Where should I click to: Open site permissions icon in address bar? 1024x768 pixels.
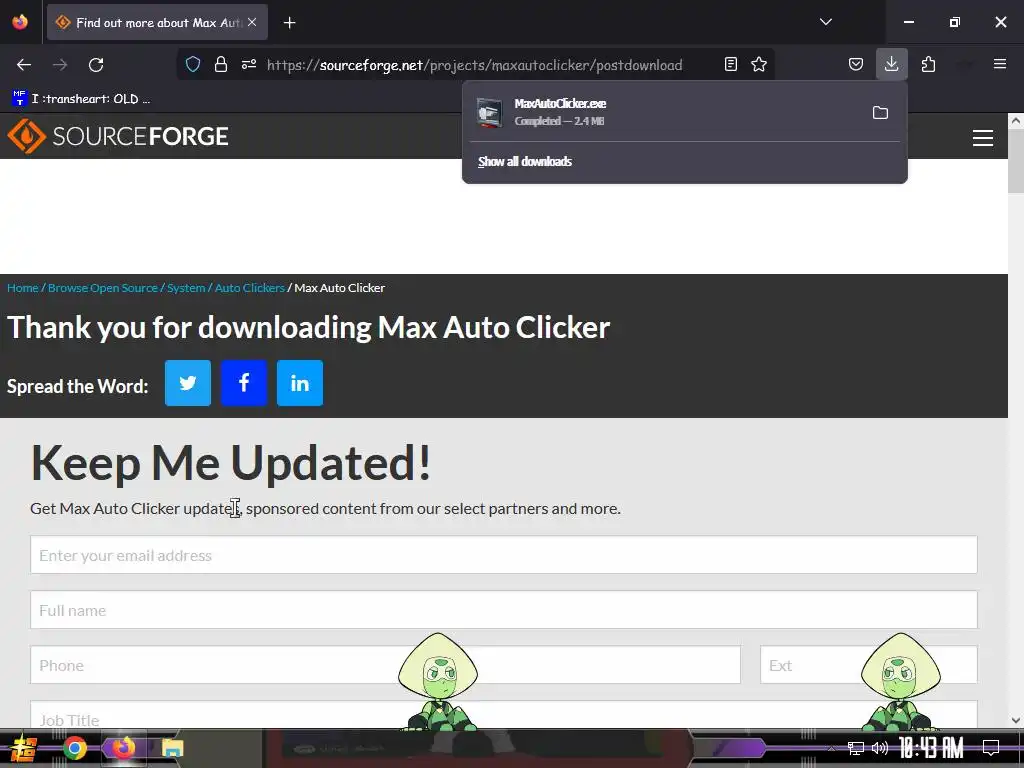click(249, 64)
